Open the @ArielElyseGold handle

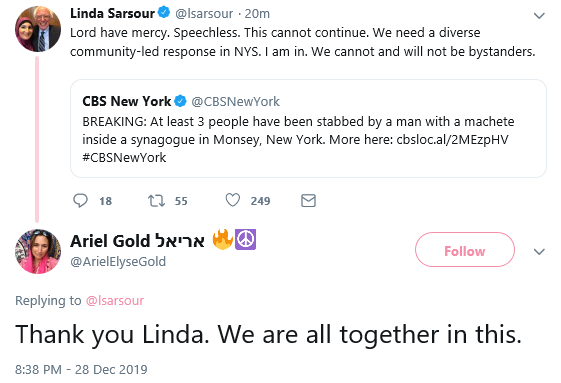click(x=118, y=262)
